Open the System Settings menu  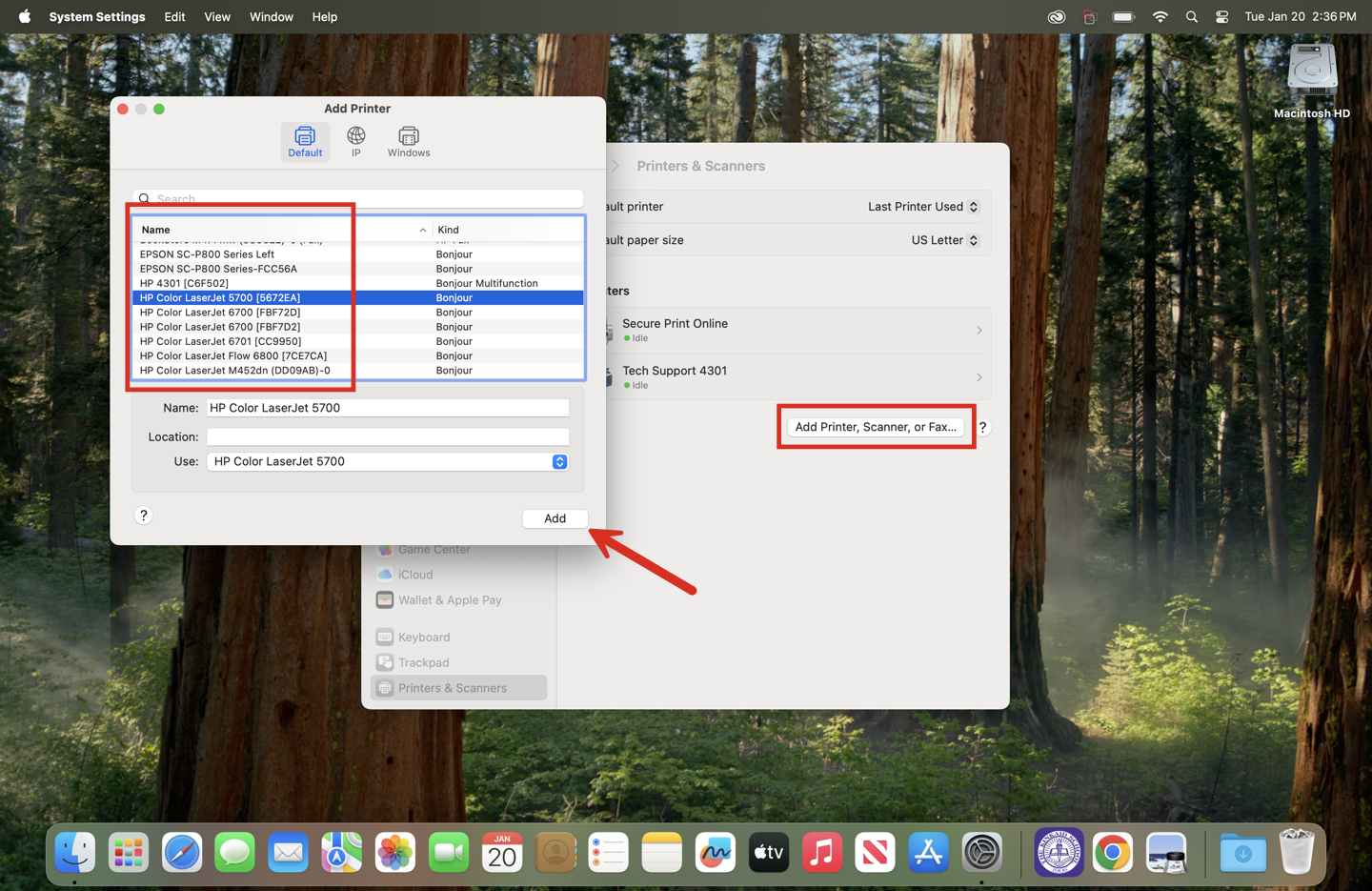tap(97, 16)
